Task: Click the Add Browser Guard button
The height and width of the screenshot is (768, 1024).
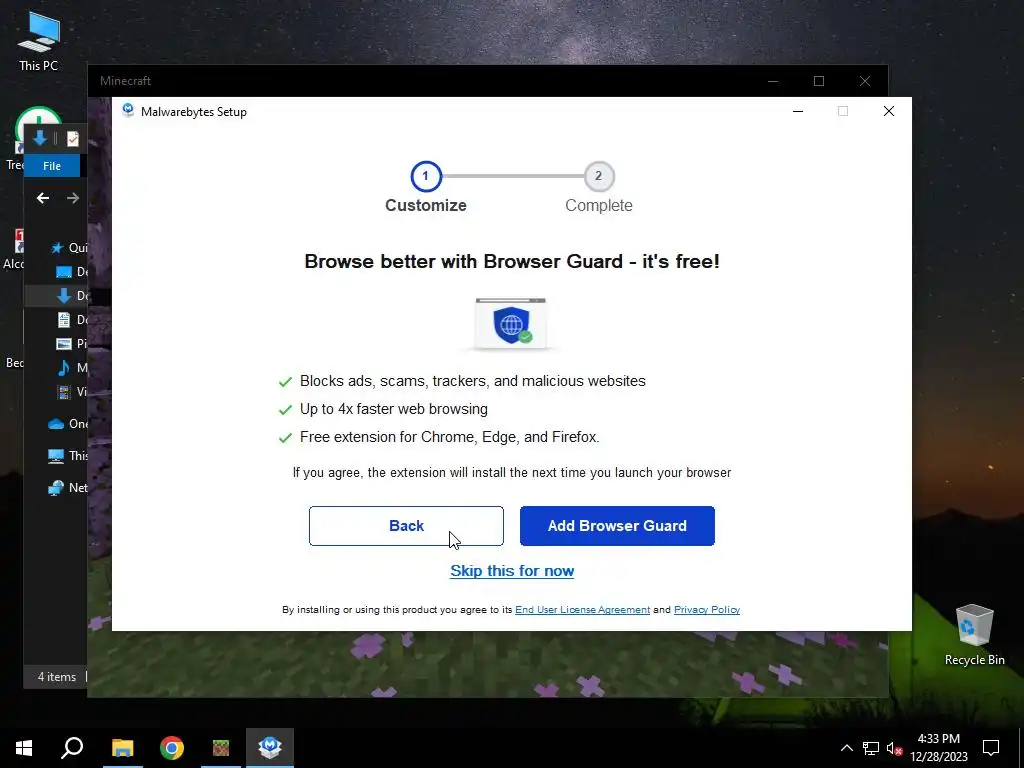Action: tap(617, 526)
